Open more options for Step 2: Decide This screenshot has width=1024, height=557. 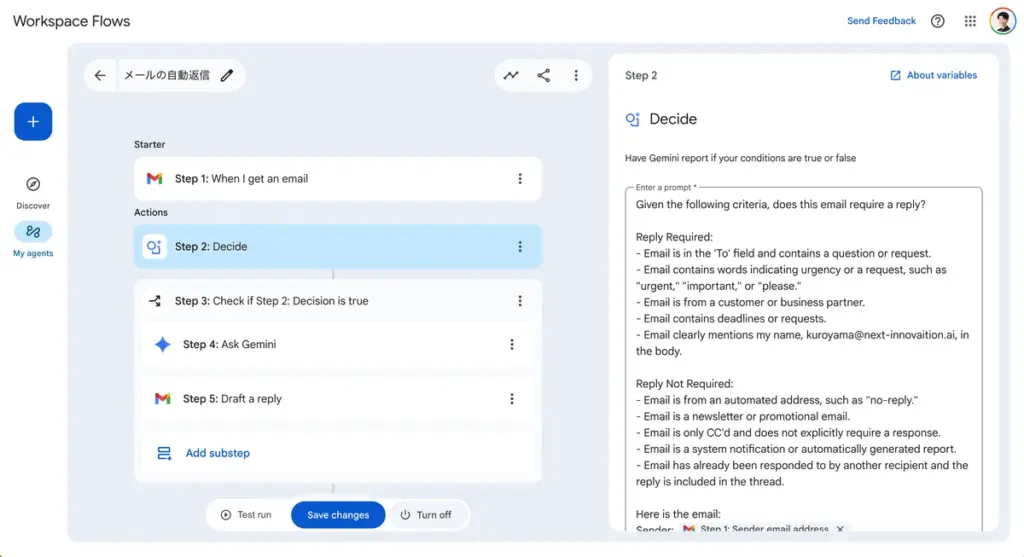click(520, 247)
